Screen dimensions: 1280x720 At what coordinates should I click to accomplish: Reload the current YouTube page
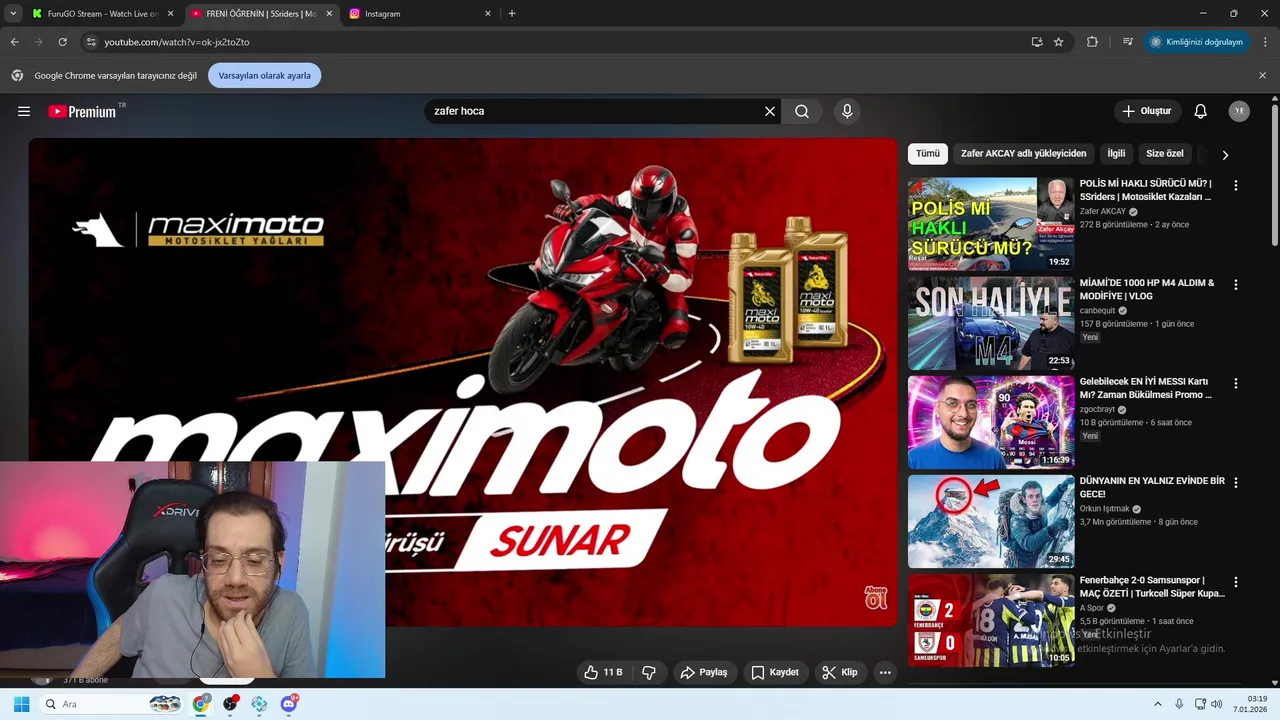point(62,42)
